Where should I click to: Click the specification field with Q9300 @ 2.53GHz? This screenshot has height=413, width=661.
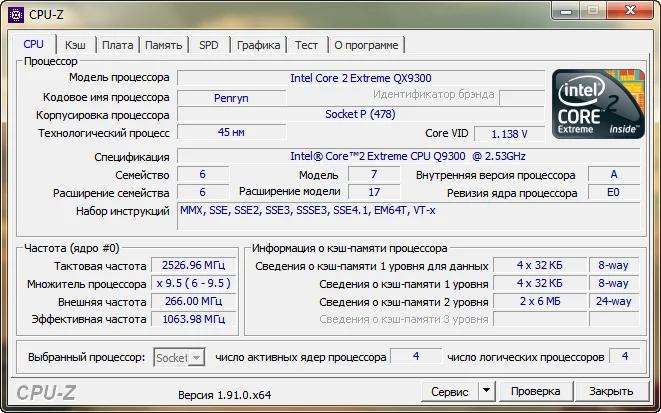click(x=408, y=156)
